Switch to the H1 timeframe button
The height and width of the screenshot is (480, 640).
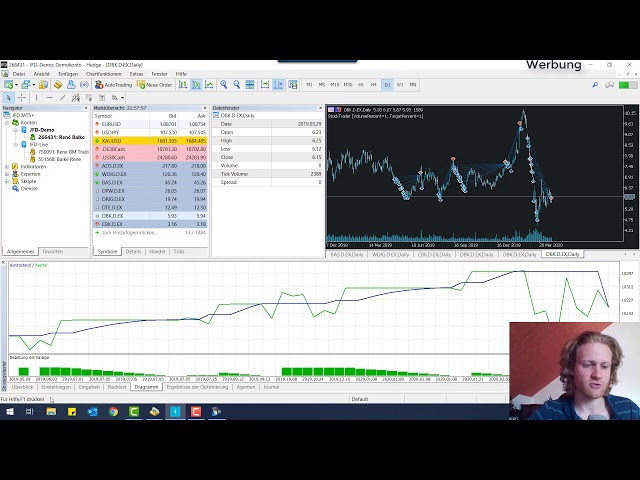pyautogui.click(x=361, y=84)
